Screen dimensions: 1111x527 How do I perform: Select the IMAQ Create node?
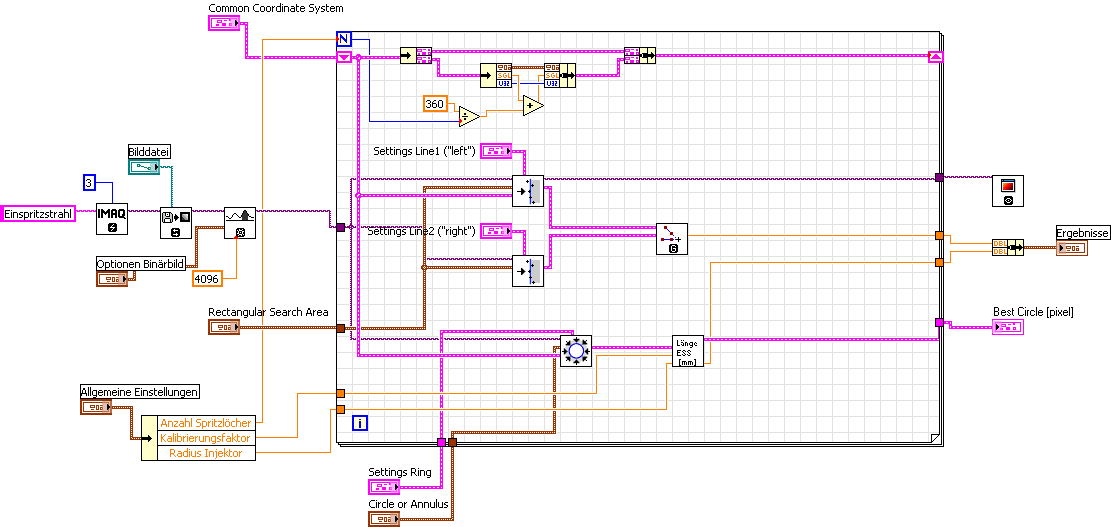[x=112, y=219]
